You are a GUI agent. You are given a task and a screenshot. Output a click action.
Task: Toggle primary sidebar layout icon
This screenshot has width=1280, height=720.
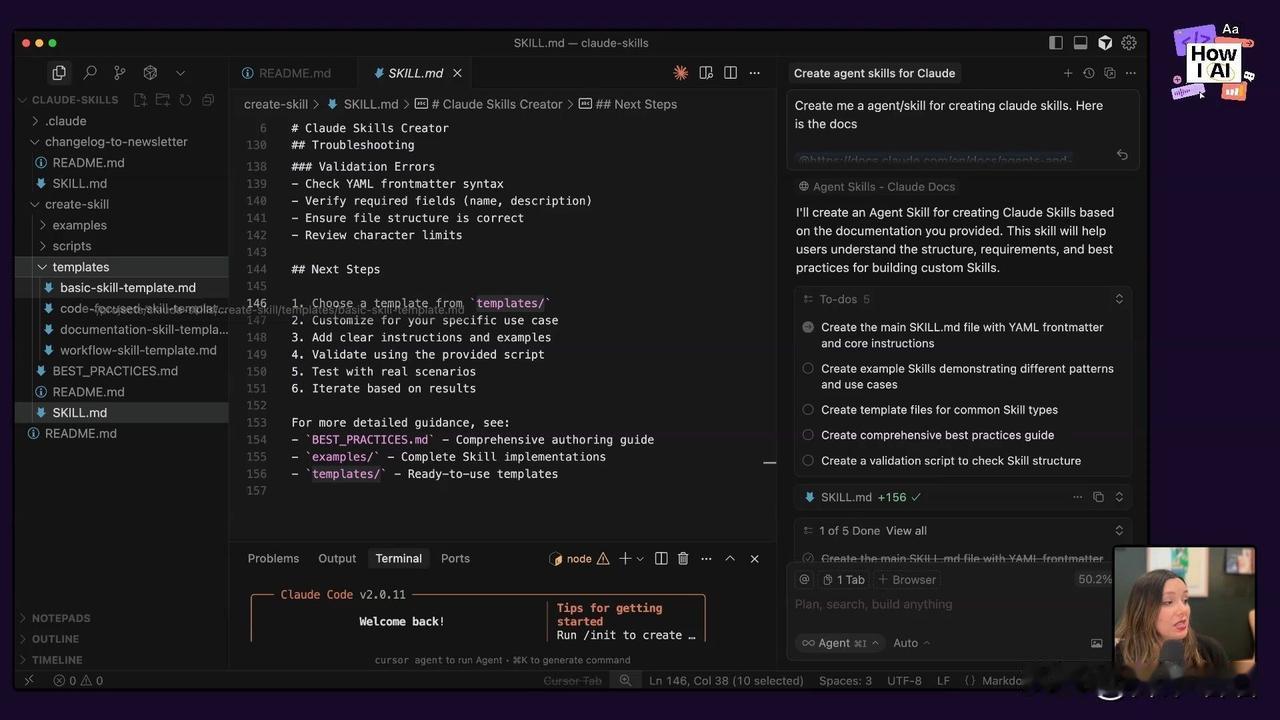[1056, 43]
